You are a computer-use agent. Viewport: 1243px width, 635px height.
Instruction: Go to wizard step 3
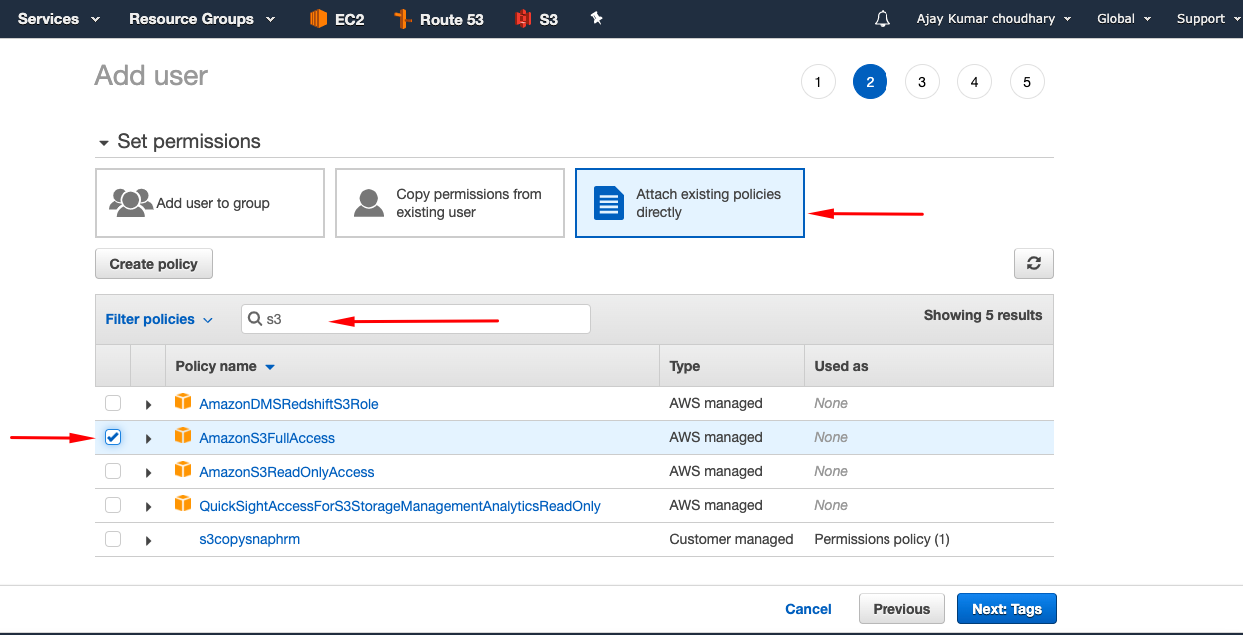pos(922,82)
